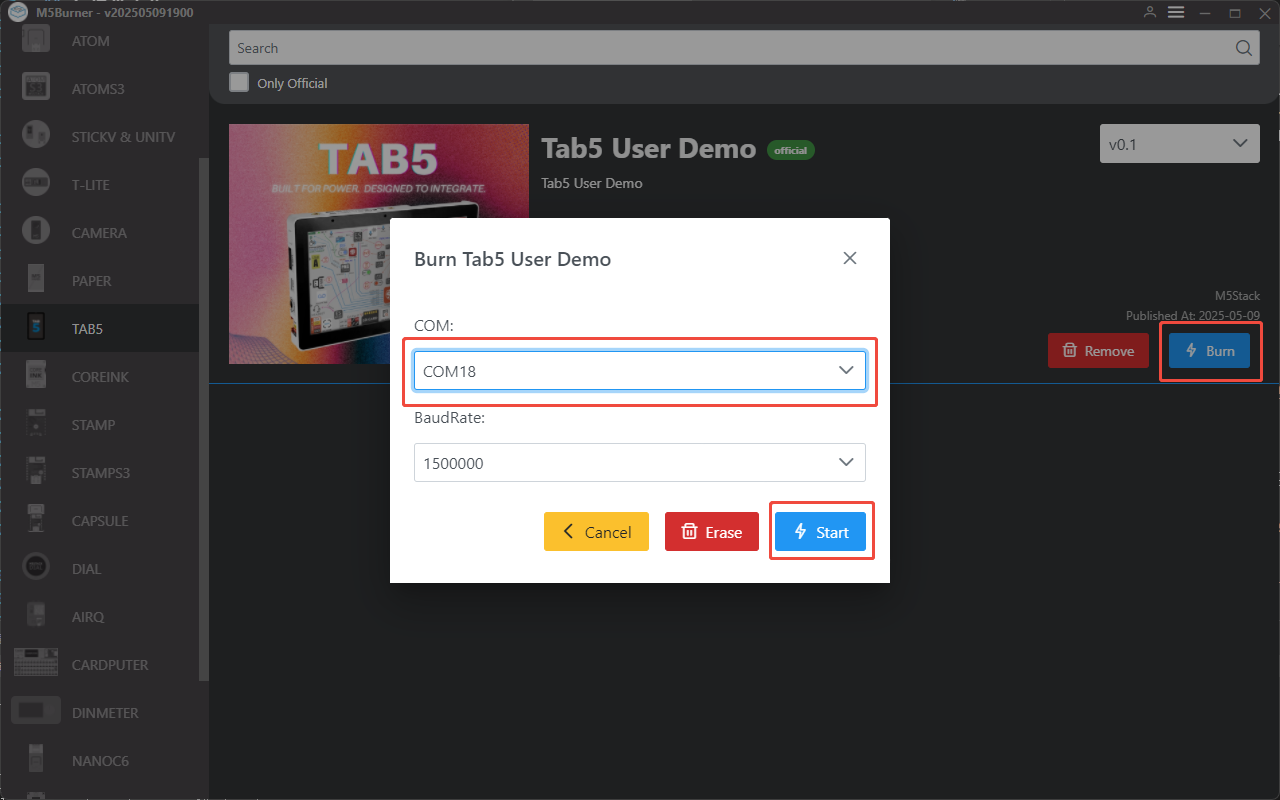This screenshot has height=800, width=1280.
Task: Click the Erase button
Action: click(x=712, y=532)
